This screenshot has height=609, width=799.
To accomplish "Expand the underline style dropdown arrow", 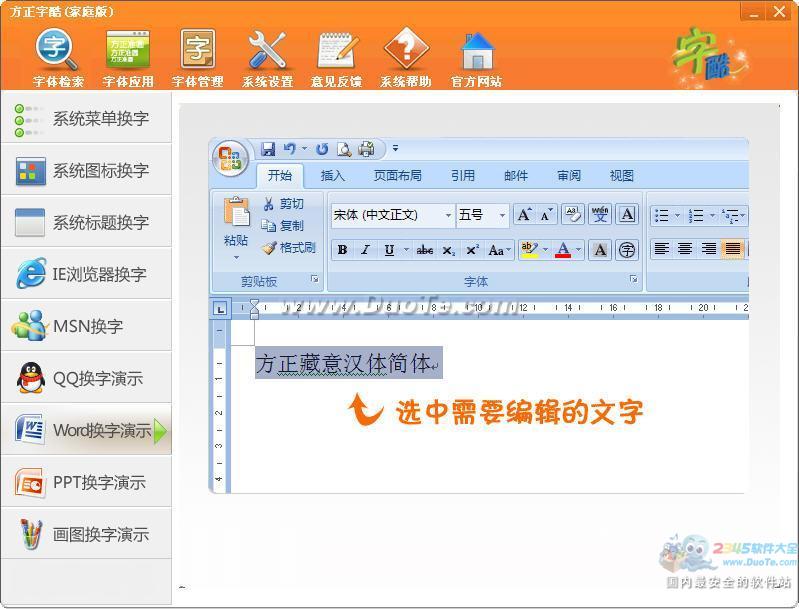I will [406, 250].
